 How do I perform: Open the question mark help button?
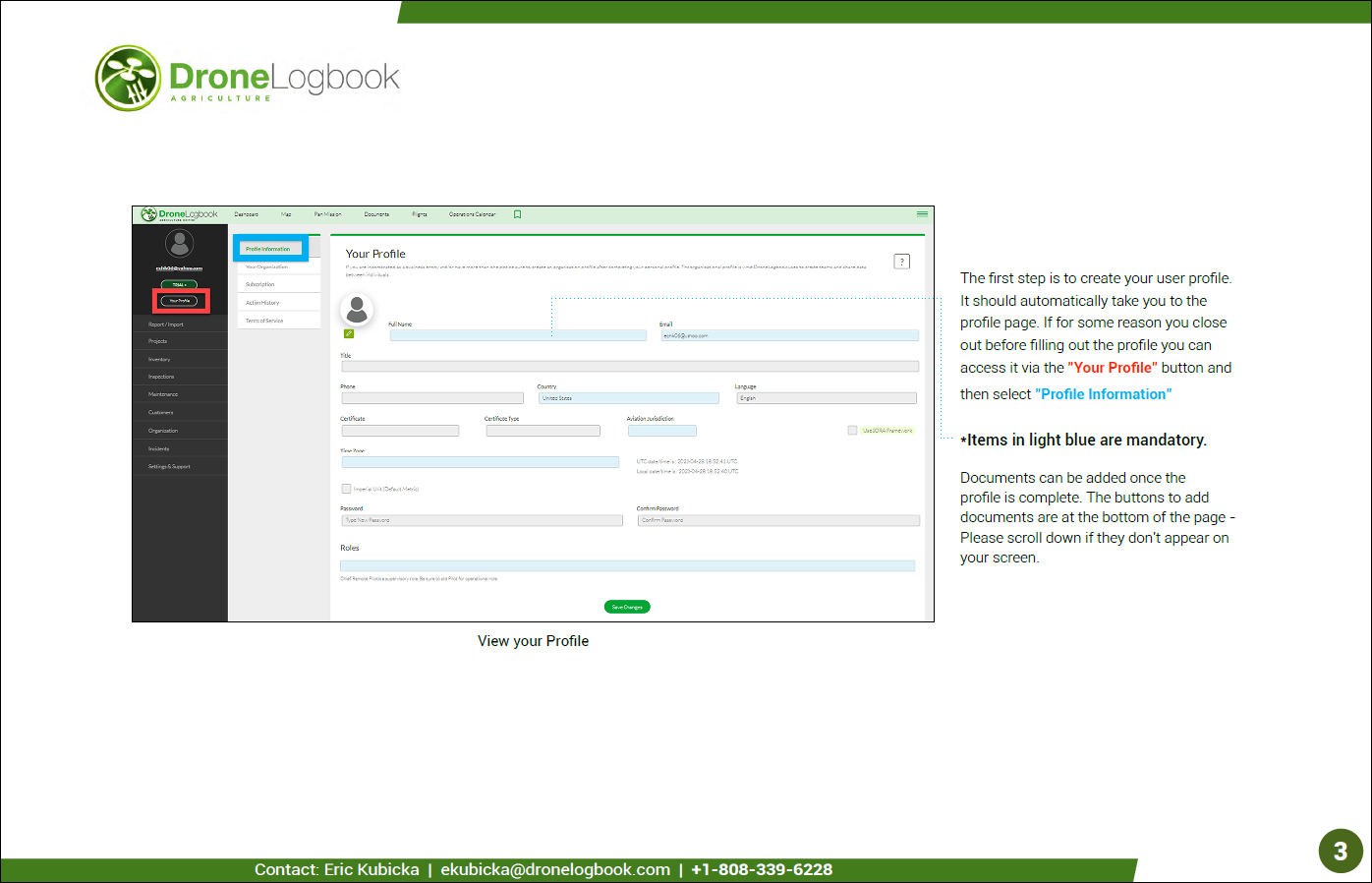pyautogui.click(x=902, y=262)
